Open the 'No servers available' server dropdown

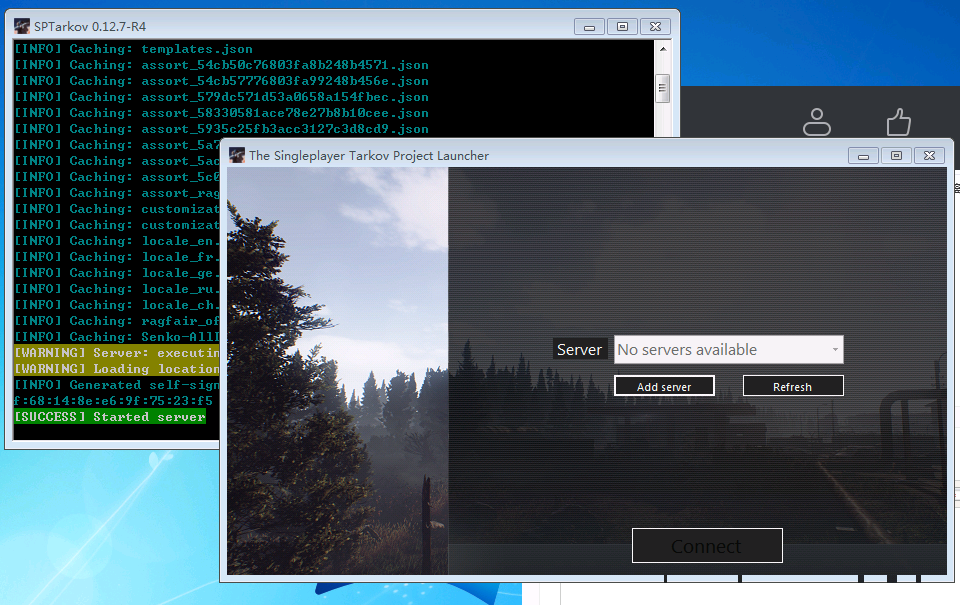(729, 350)
